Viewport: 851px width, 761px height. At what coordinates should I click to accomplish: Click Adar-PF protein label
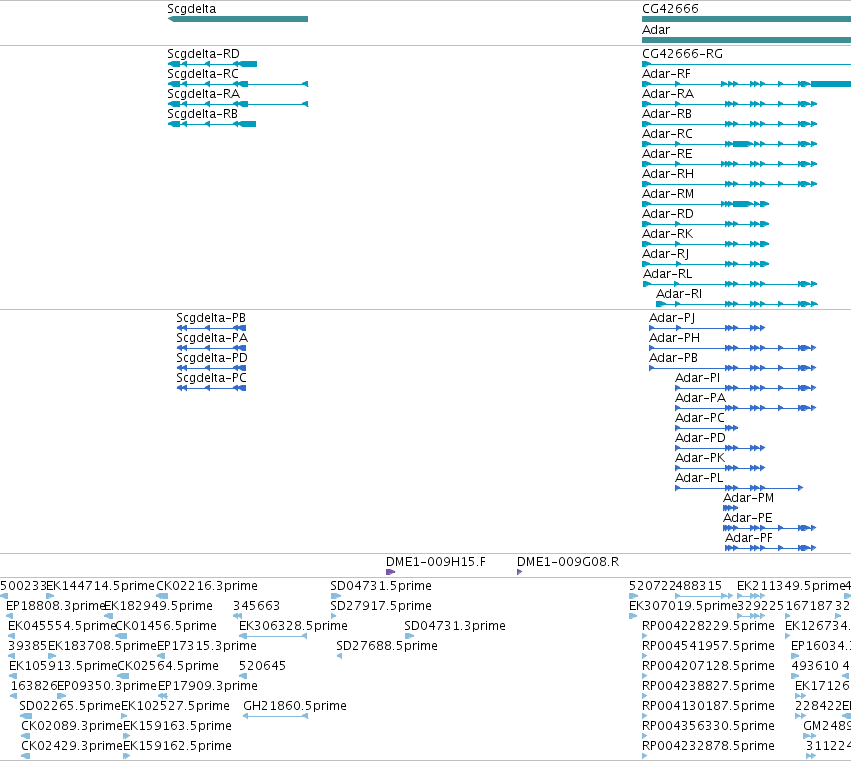click(749, 538)
